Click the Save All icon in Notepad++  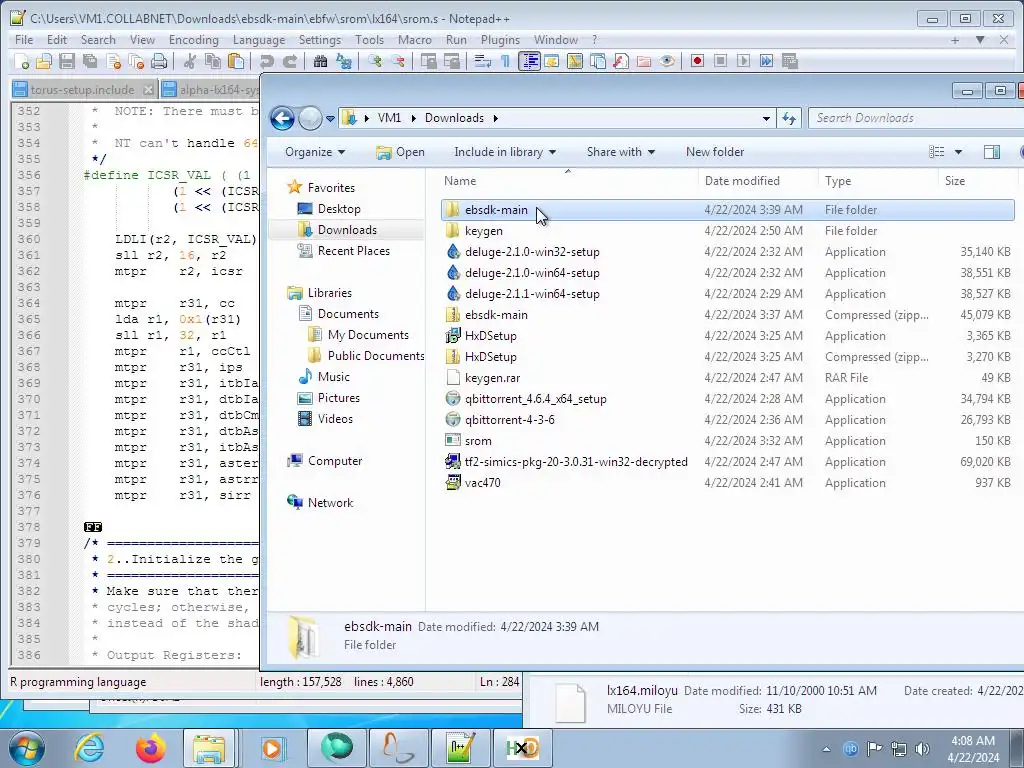pos(90,61)
